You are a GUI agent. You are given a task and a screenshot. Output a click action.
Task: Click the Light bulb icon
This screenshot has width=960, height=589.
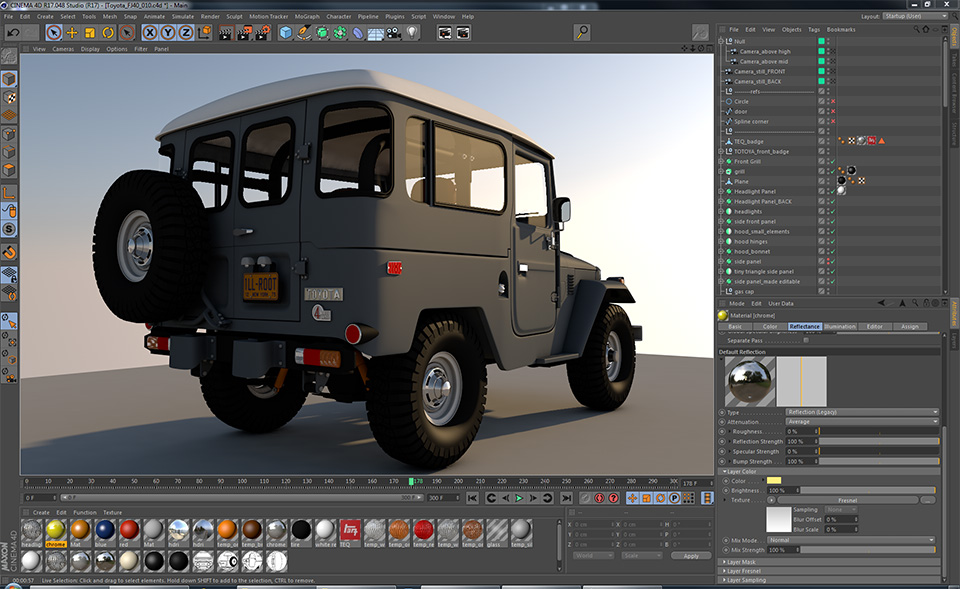click(x=412, y=33)
